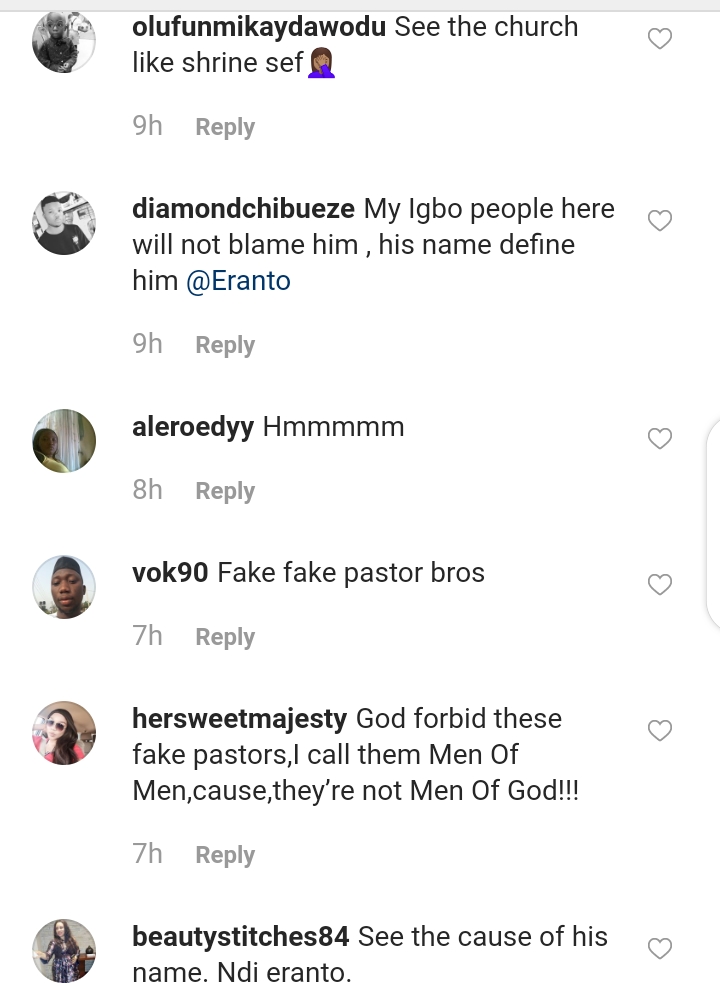Tap heart beside beautystitches84's comment
The image size is (720, 983).
(x=660, y=948)
